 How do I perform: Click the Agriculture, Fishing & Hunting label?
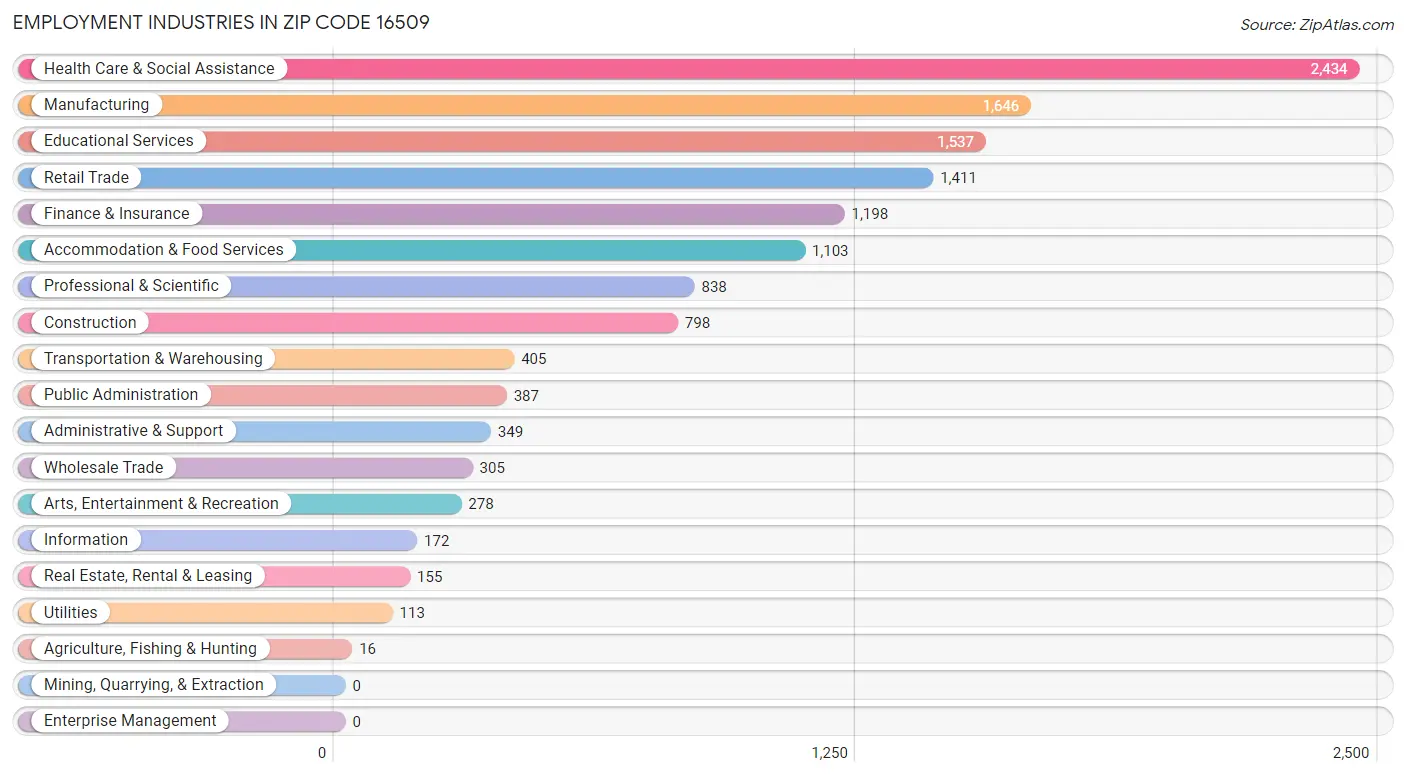(x=150, y=649)
